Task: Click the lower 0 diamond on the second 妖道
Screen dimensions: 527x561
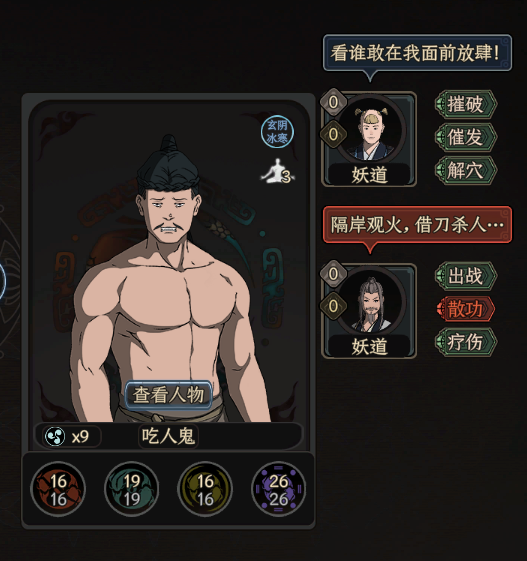Action: [x=333, y=306]
